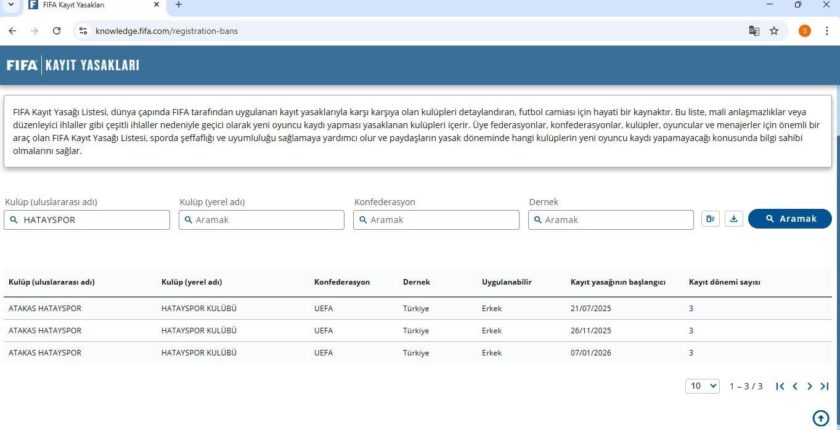Click the Kulüp (uluslararası adı) search field
The image size is (840, 430).
pos(87,220)
